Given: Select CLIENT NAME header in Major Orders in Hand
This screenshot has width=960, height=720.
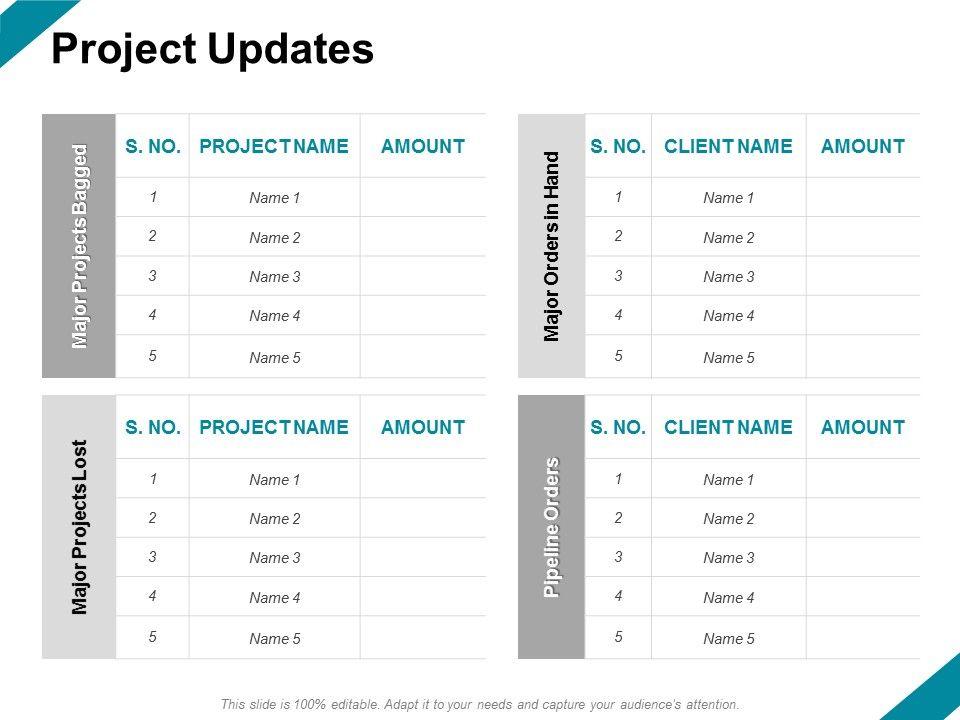Looking at the screenshot, I should [728, 147].
